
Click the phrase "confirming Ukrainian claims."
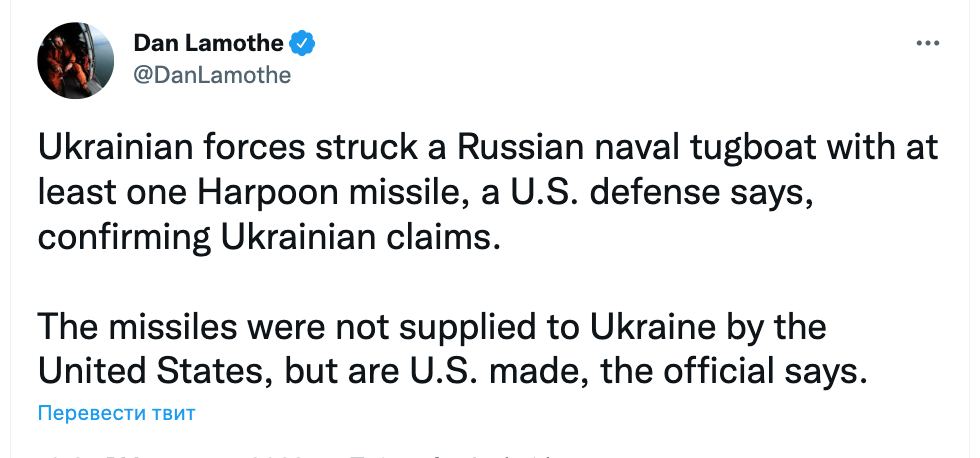click(267, 240)
